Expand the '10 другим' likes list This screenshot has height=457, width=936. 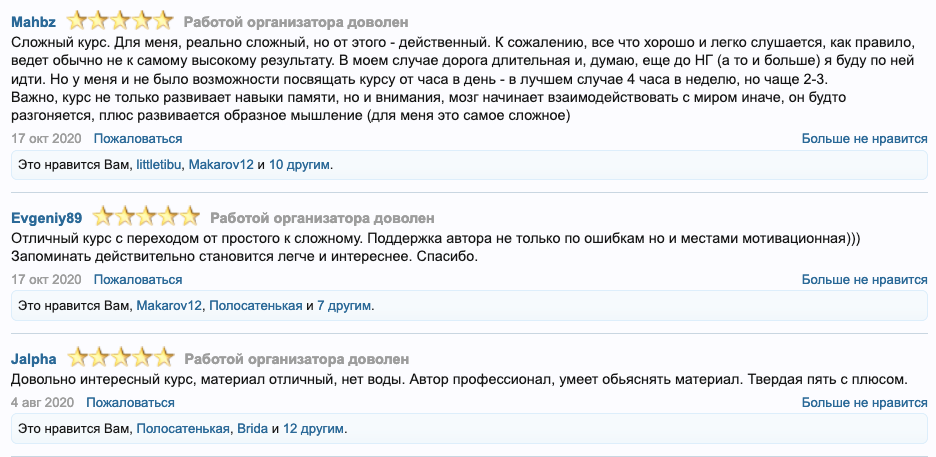[300, 164]
